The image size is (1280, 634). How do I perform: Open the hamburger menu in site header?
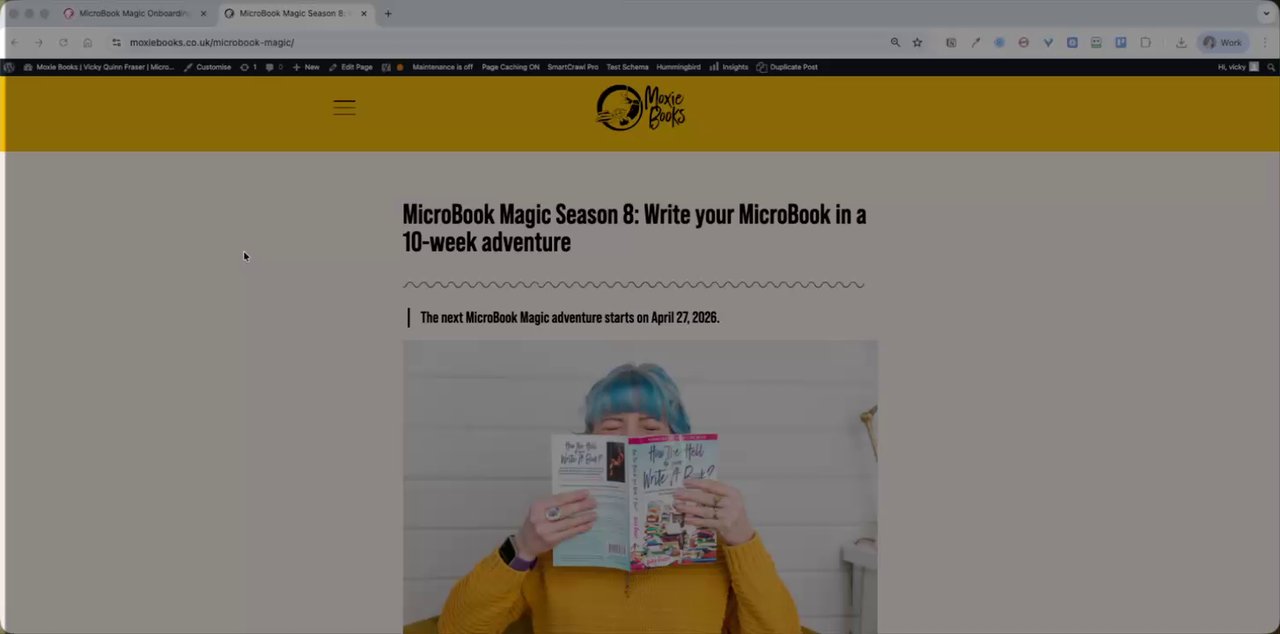344,108
